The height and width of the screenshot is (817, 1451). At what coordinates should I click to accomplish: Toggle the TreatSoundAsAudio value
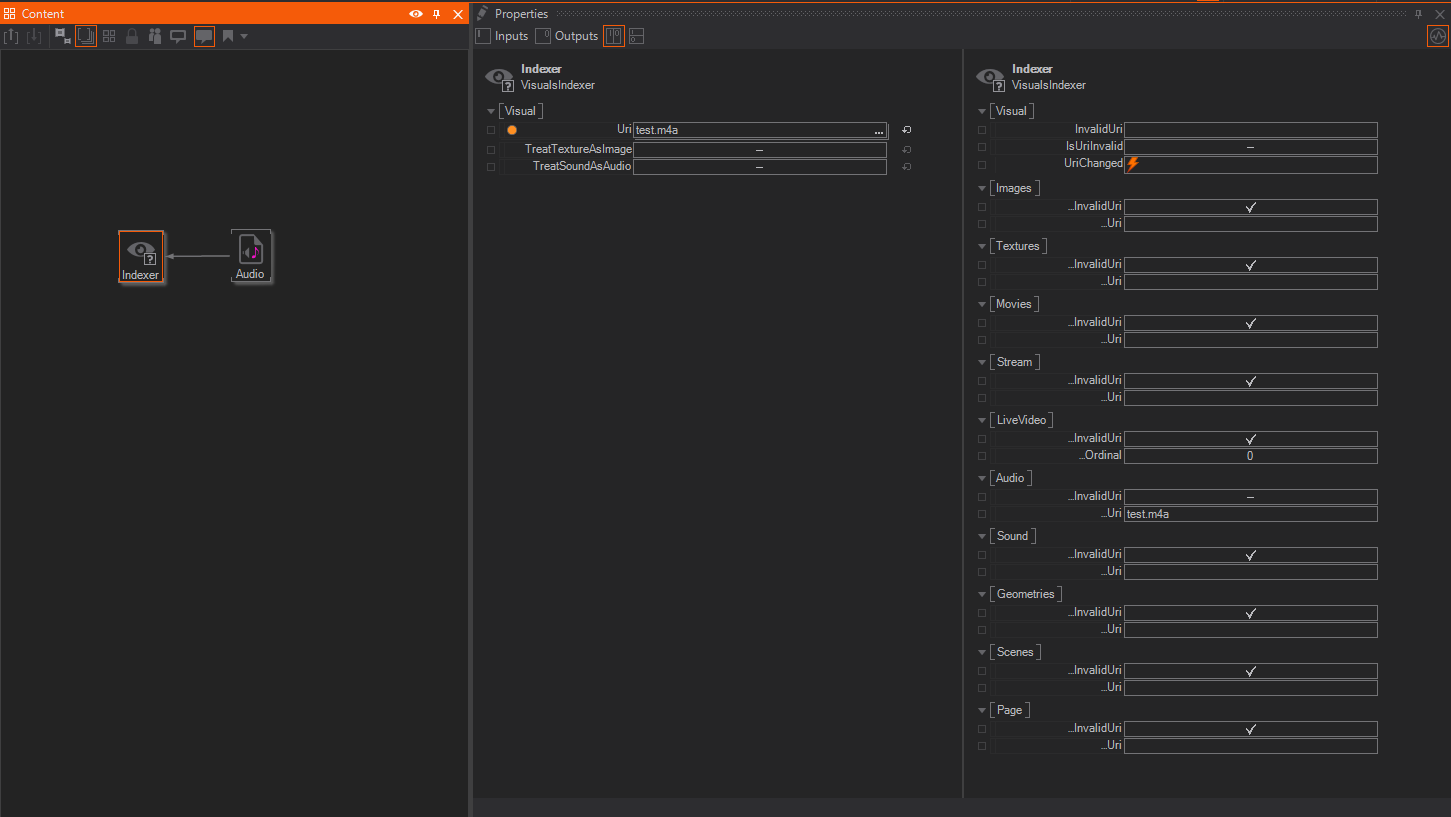[759, 167]
